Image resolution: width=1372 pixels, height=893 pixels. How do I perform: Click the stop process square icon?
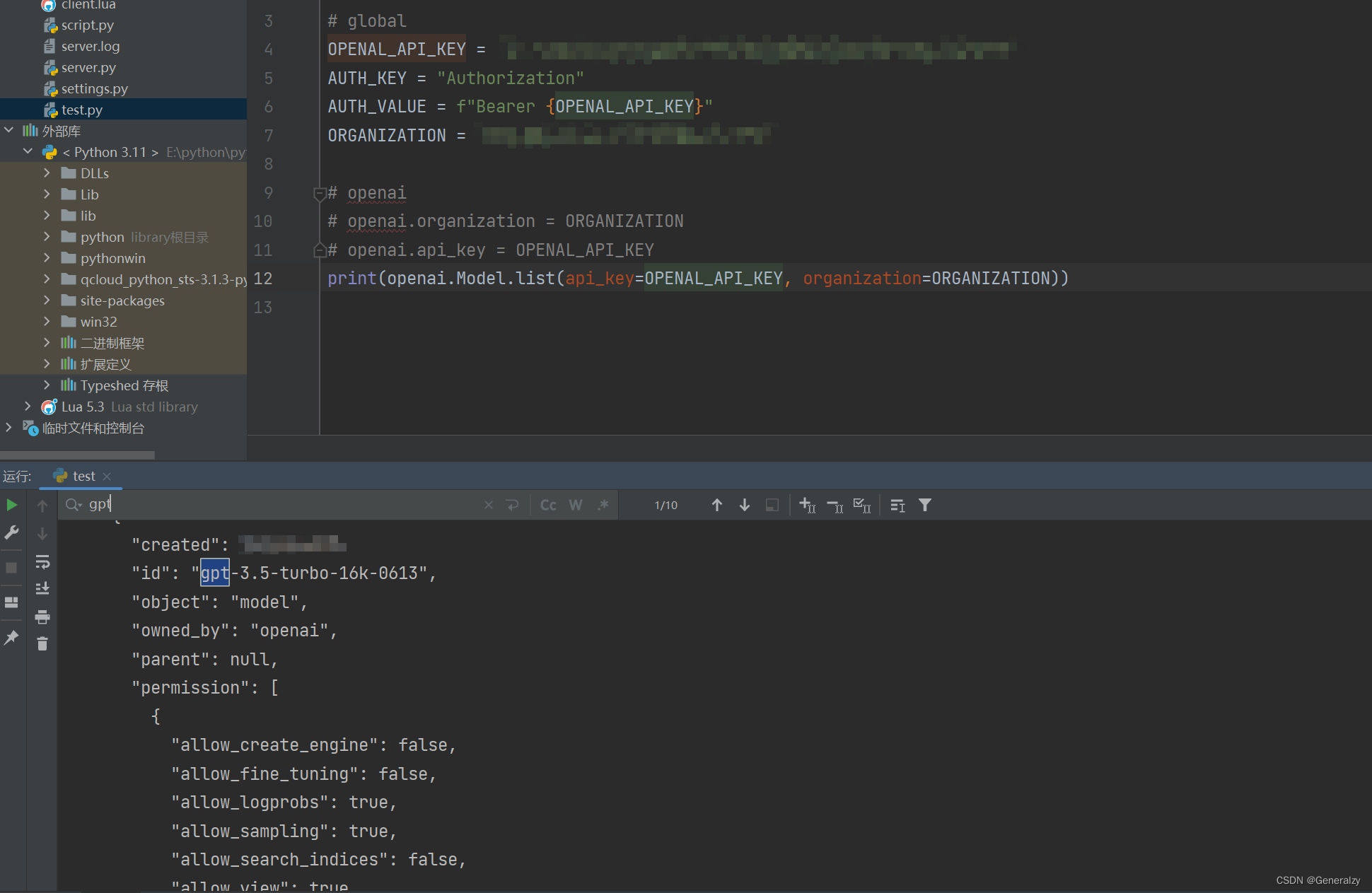click(11, 568)
